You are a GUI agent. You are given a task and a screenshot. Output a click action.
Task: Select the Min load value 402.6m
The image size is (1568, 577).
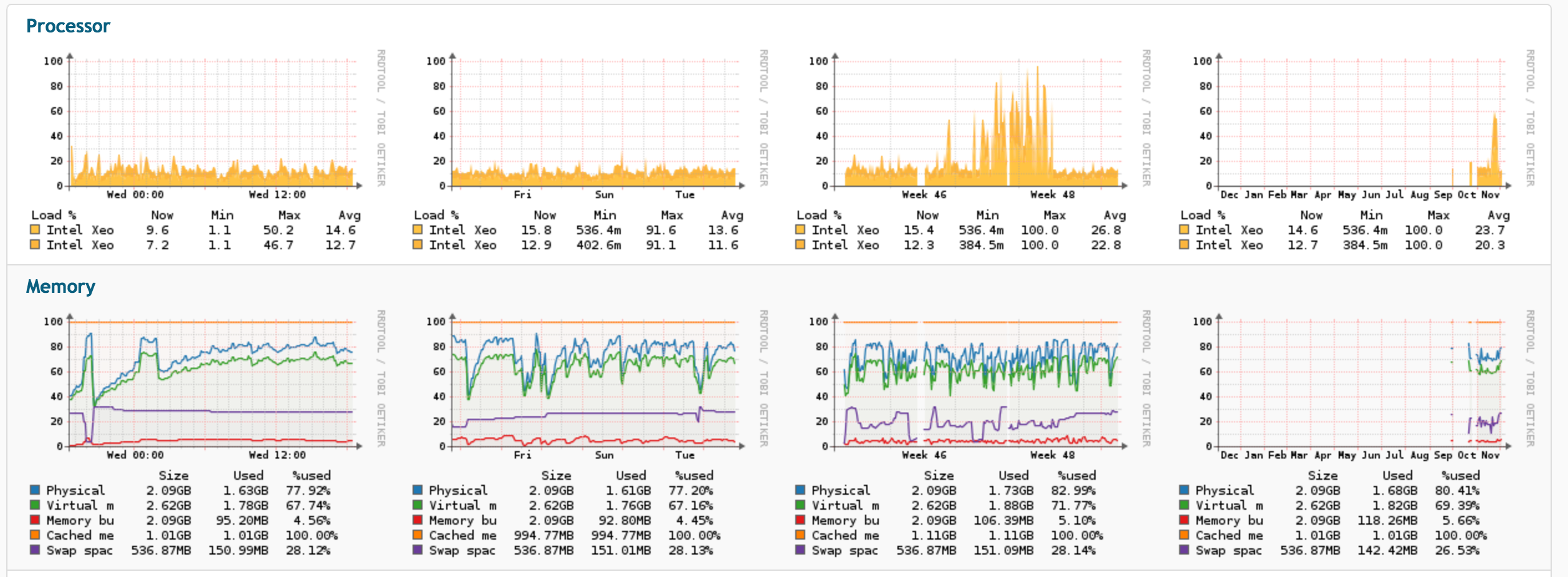[598, 245]
